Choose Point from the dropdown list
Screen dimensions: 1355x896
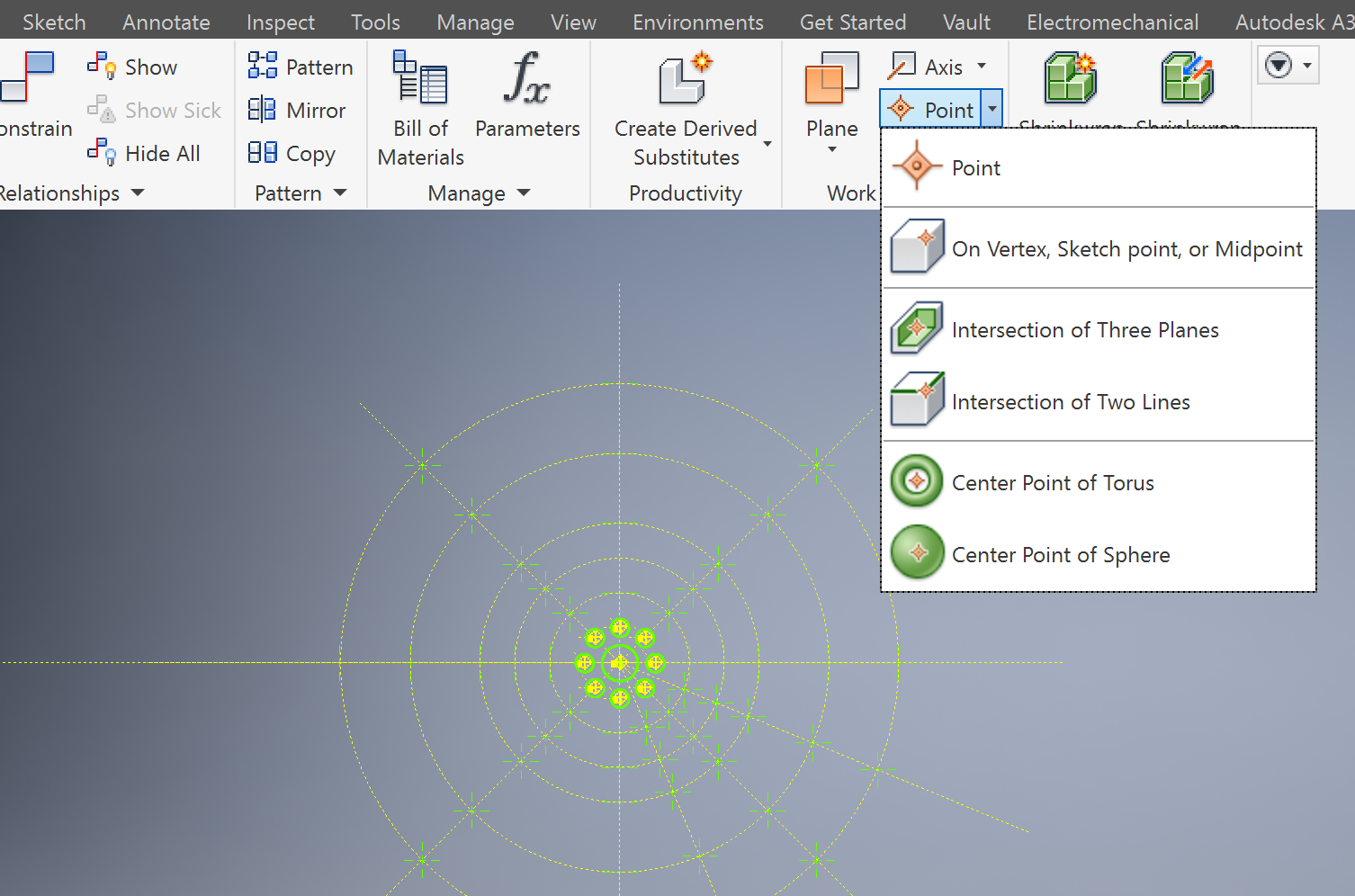[x=1098, y=168]
